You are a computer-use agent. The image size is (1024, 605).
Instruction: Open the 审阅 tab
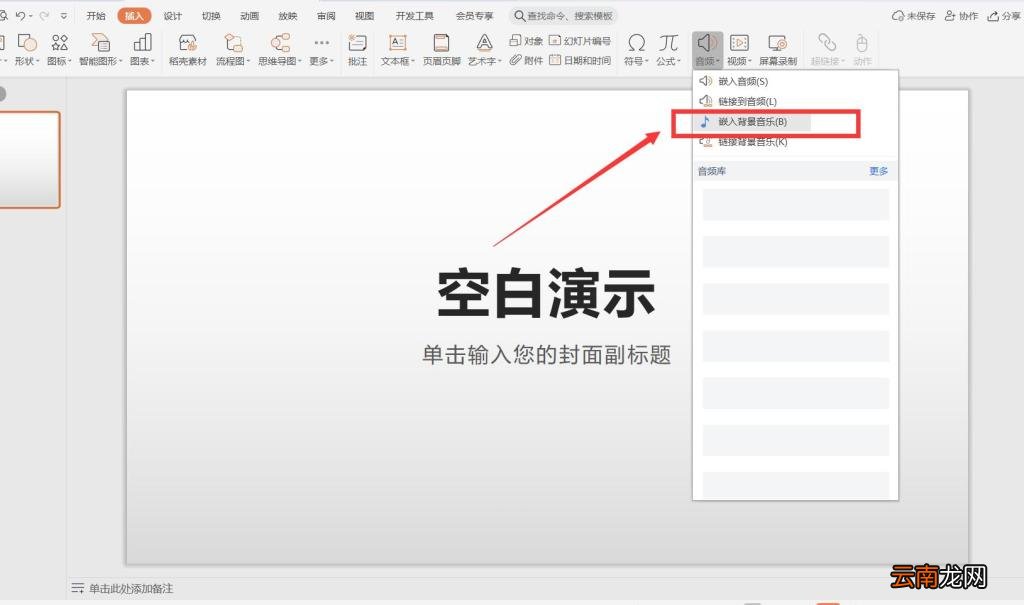(x=326, y=16)
